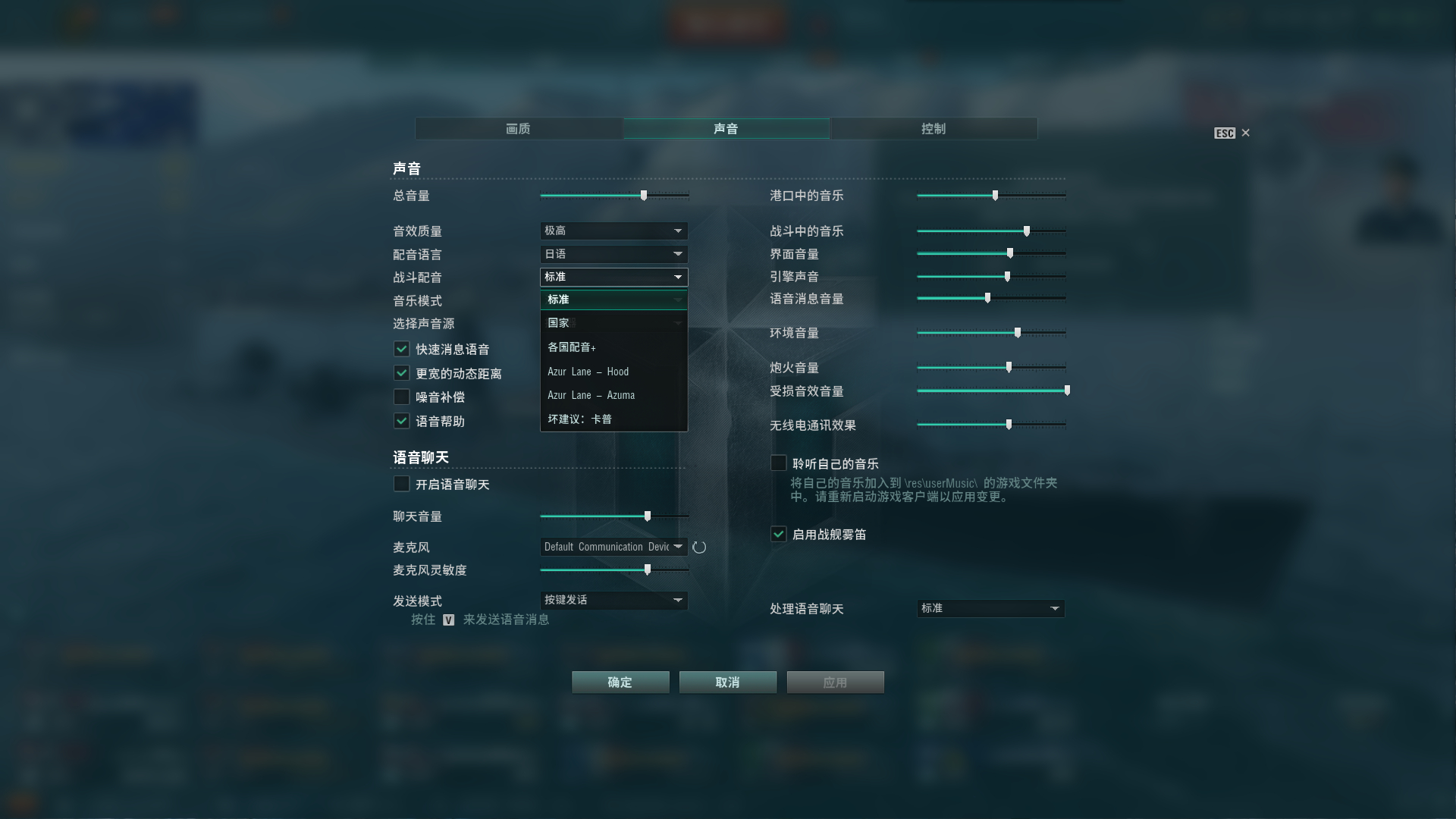
Task: Expand the 处理语音聊天 dropdown
Action: click(991, 609)
